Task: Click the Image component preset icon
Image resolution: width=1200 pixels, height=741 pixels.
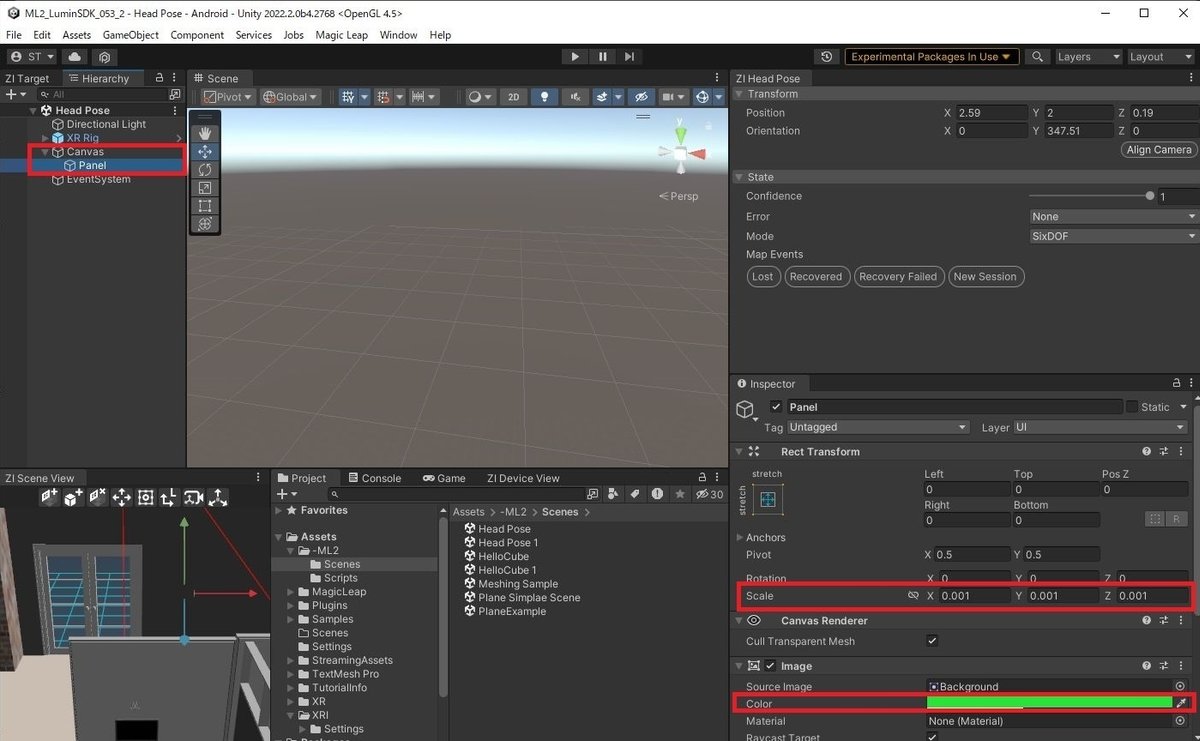Action: point(1165,666)
